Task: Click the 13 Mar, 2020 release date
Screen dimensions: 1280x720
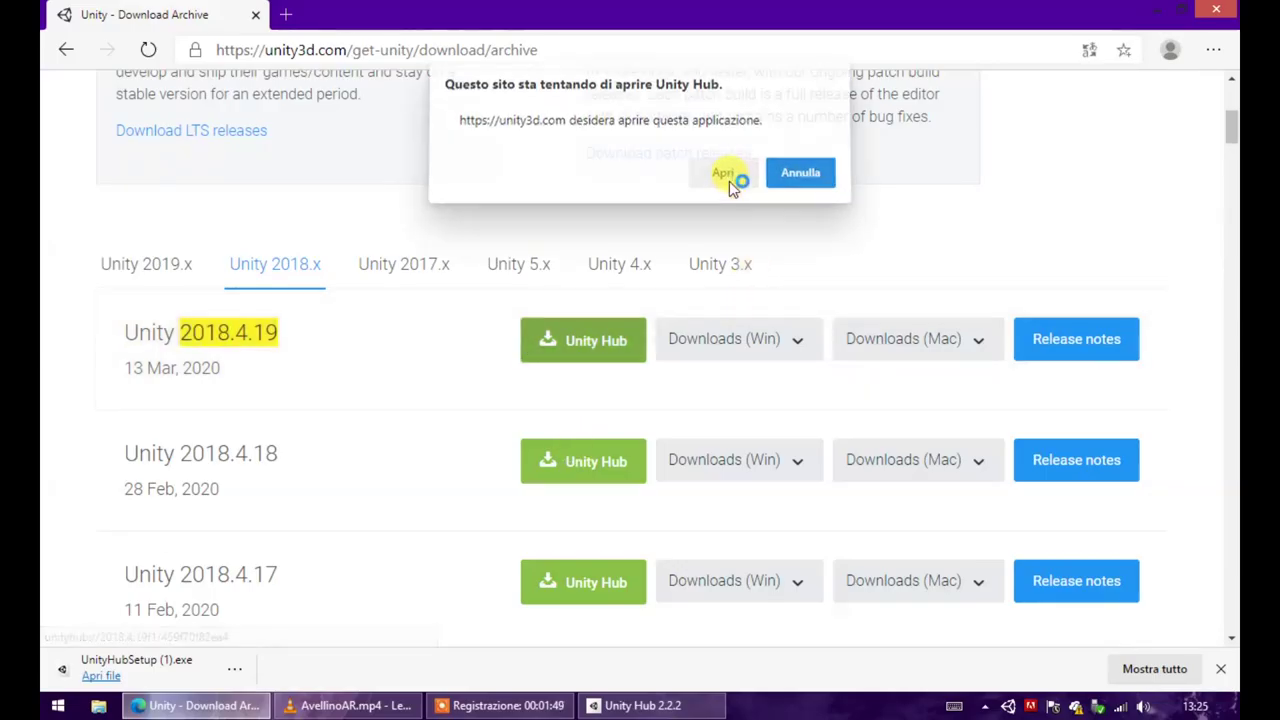Action: pyautogui.click(x=172, y=368)
